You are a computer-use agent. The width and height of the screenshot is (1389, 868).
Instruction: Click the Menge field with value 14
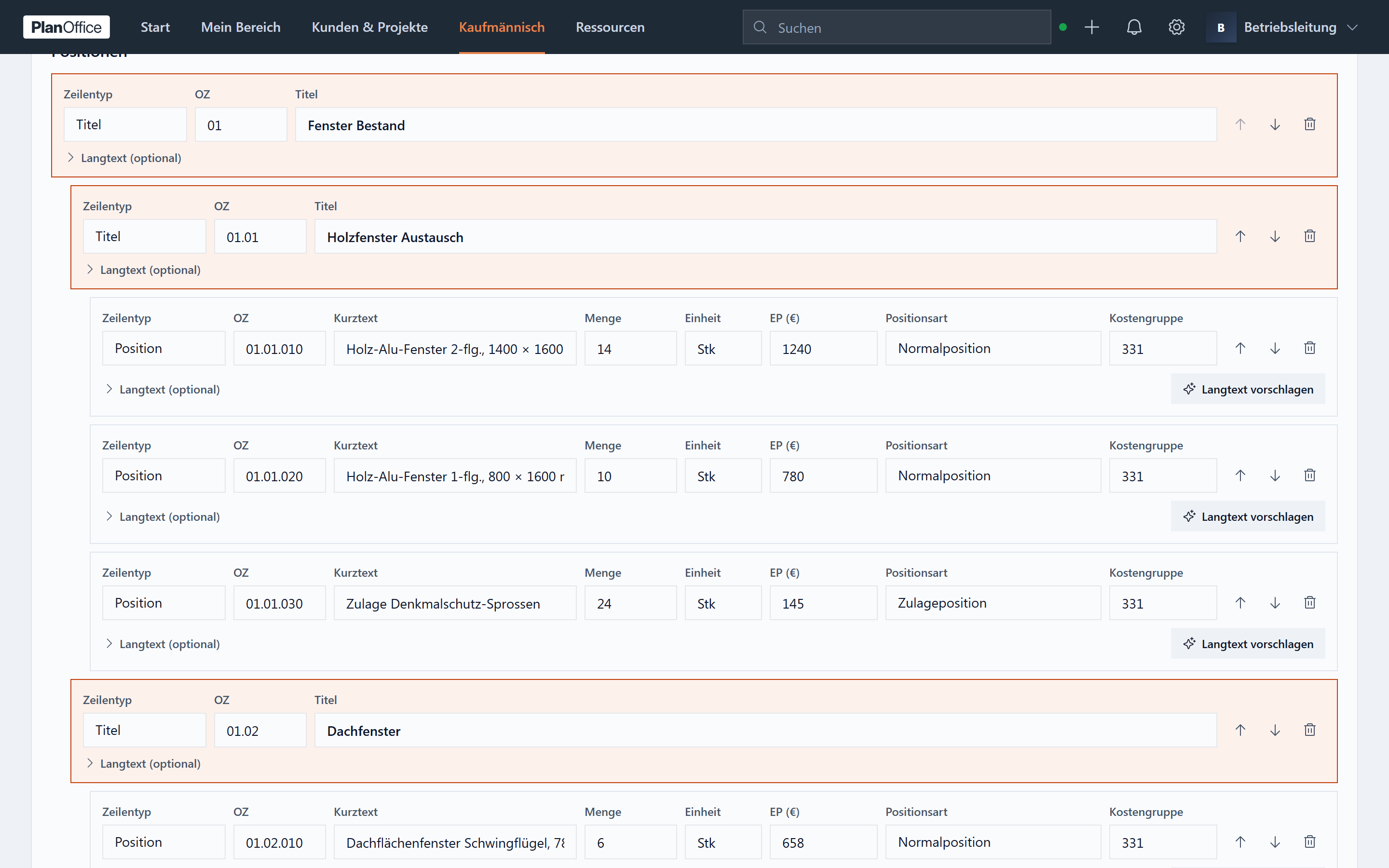point(630,349)
